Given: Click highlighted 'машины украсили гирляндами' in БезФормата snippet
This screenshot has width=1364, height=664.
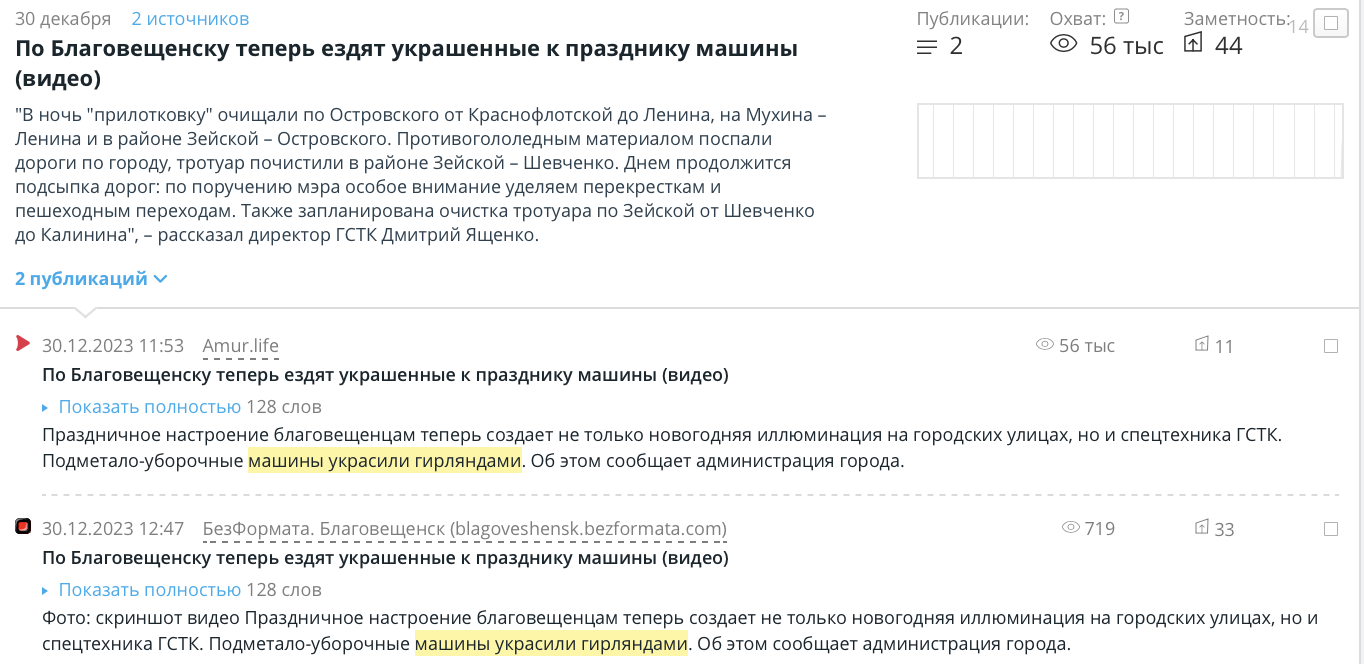Looking at the screenshot, I should pyautogui.click(x=552, y=643).
